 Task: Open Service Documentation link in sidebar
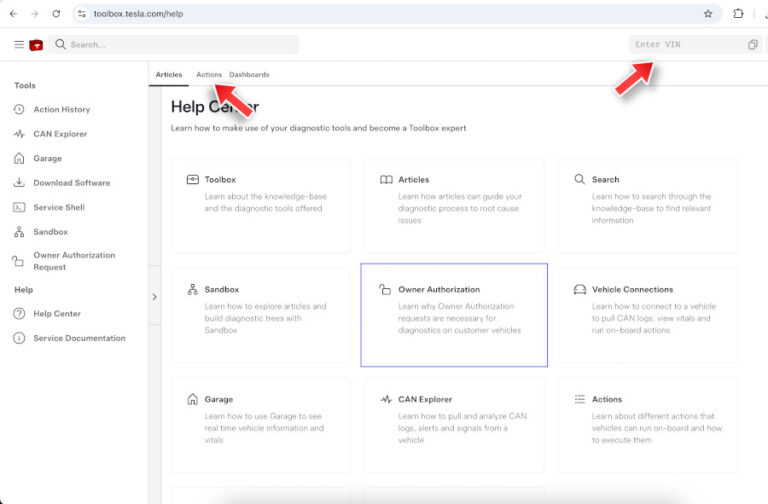click(79, 338)
